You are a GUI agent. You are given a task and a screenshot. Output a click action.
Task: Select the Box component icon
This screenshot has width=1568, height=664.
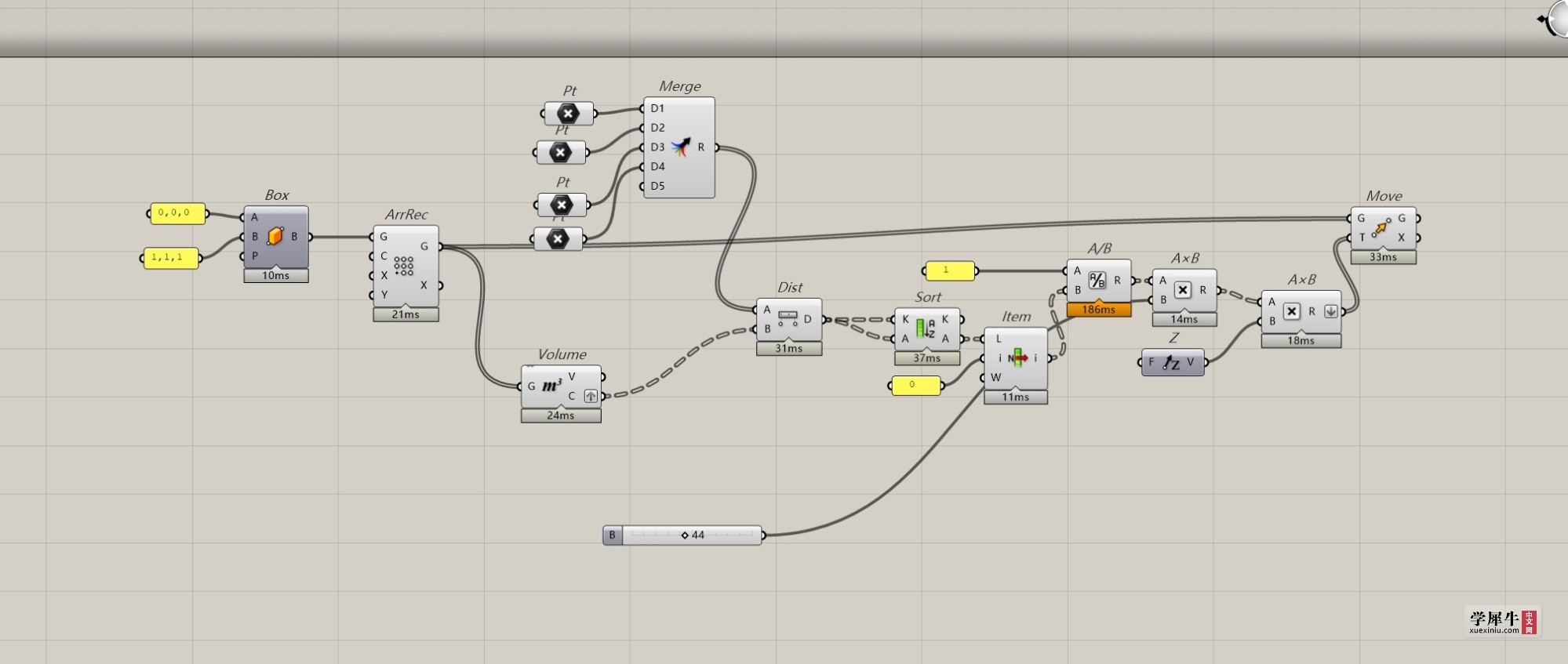pos(275,236)
